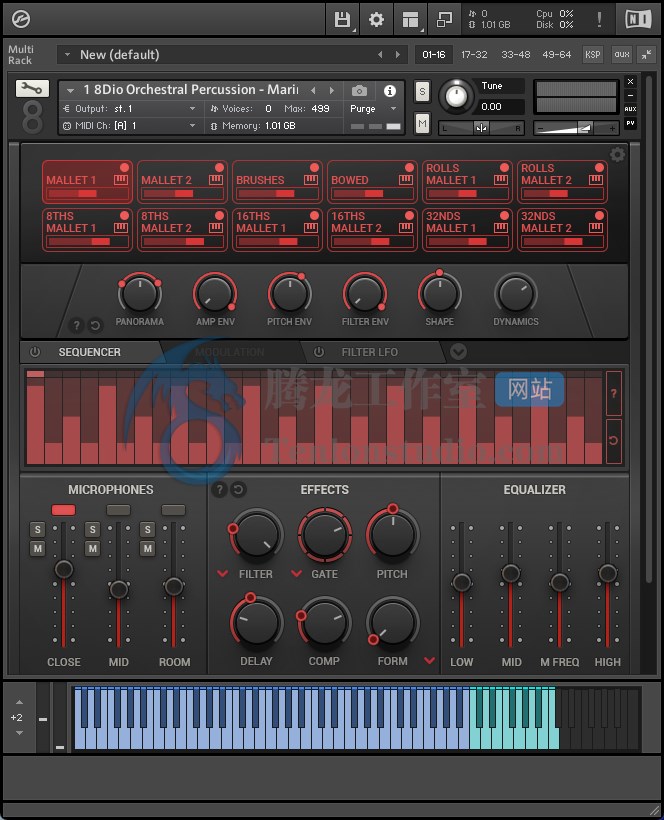Open Kontakt options gear icon
664x820 pixels.
tap(376, 19)
